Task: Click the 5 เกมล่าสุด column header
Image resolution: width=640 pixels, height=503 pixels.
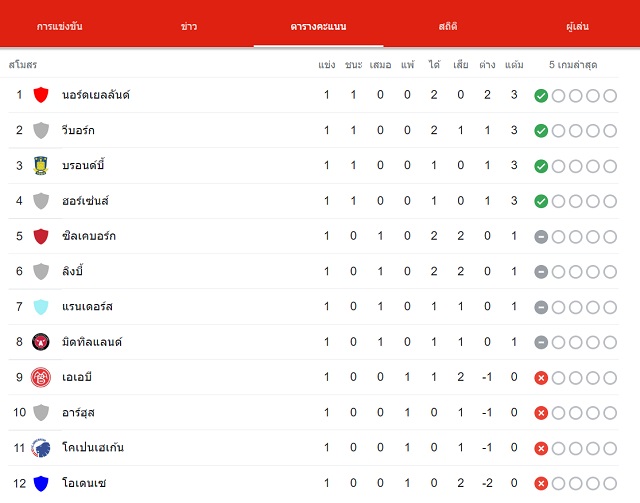Action: 573,65
